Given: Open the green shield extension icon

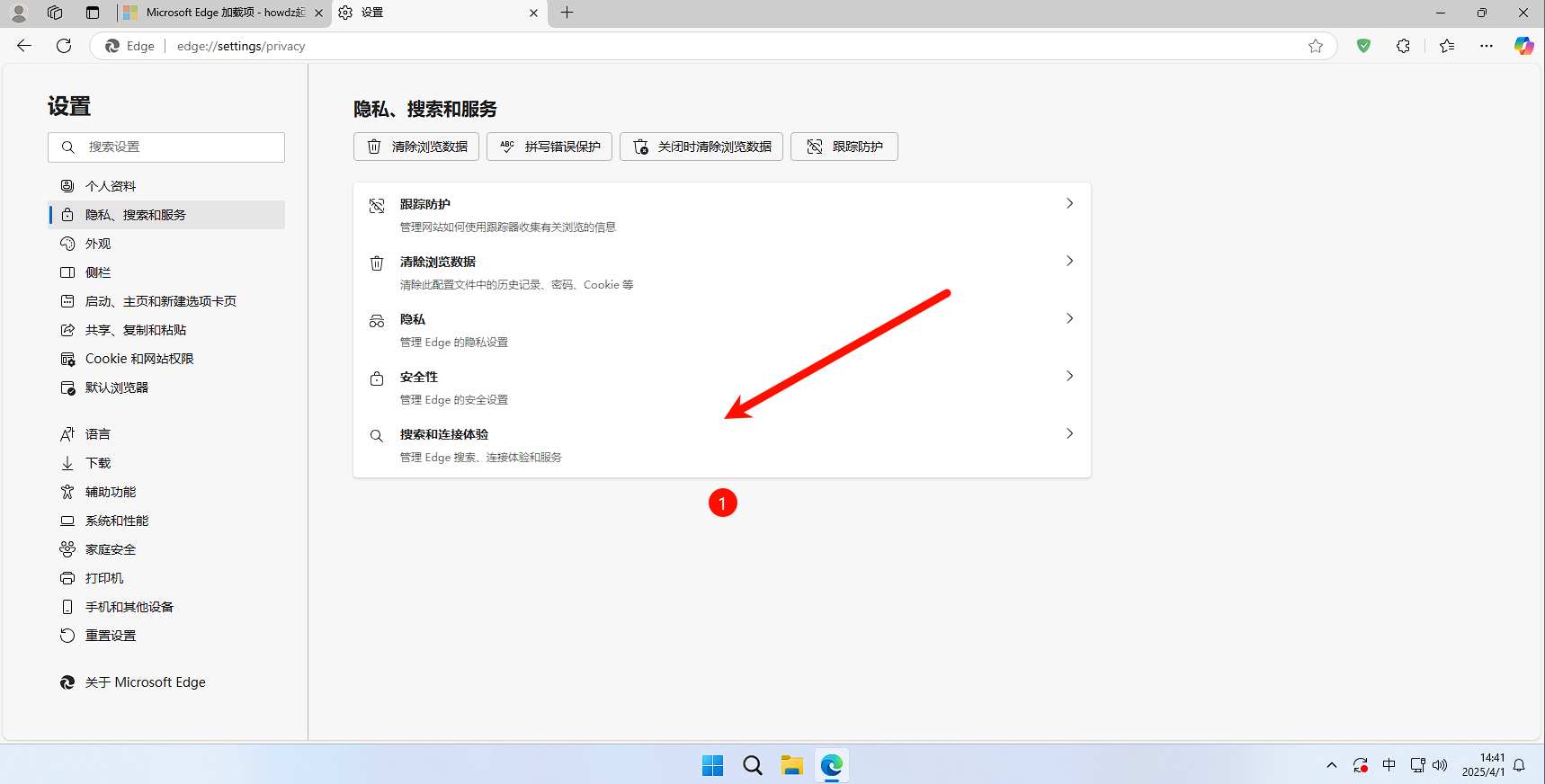Looking at the screenshot, I should coord(1364,46).
